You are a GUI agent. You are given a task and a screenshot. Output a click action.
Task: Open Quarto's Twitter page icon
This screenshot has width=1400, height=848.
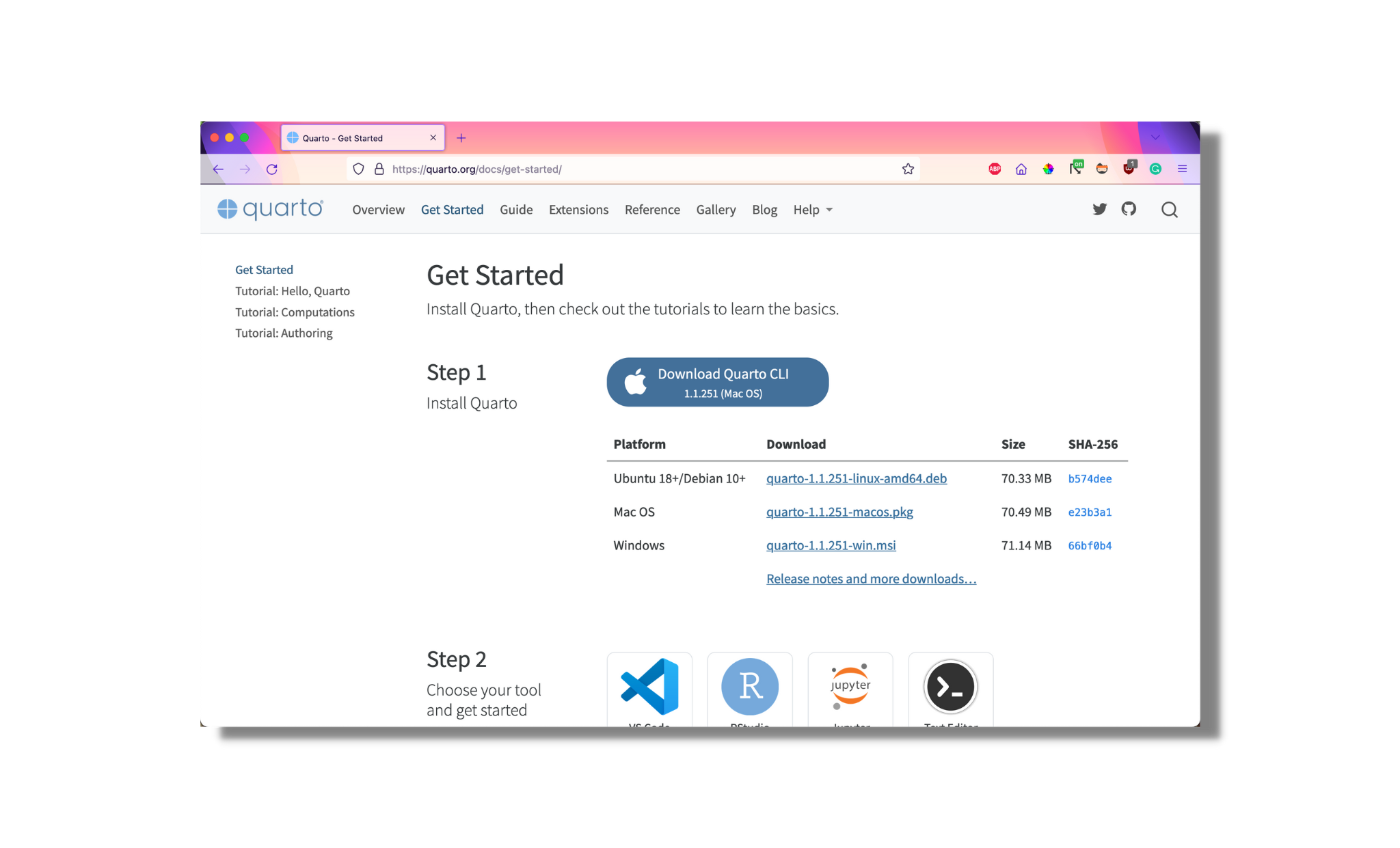pos(1099,209)
